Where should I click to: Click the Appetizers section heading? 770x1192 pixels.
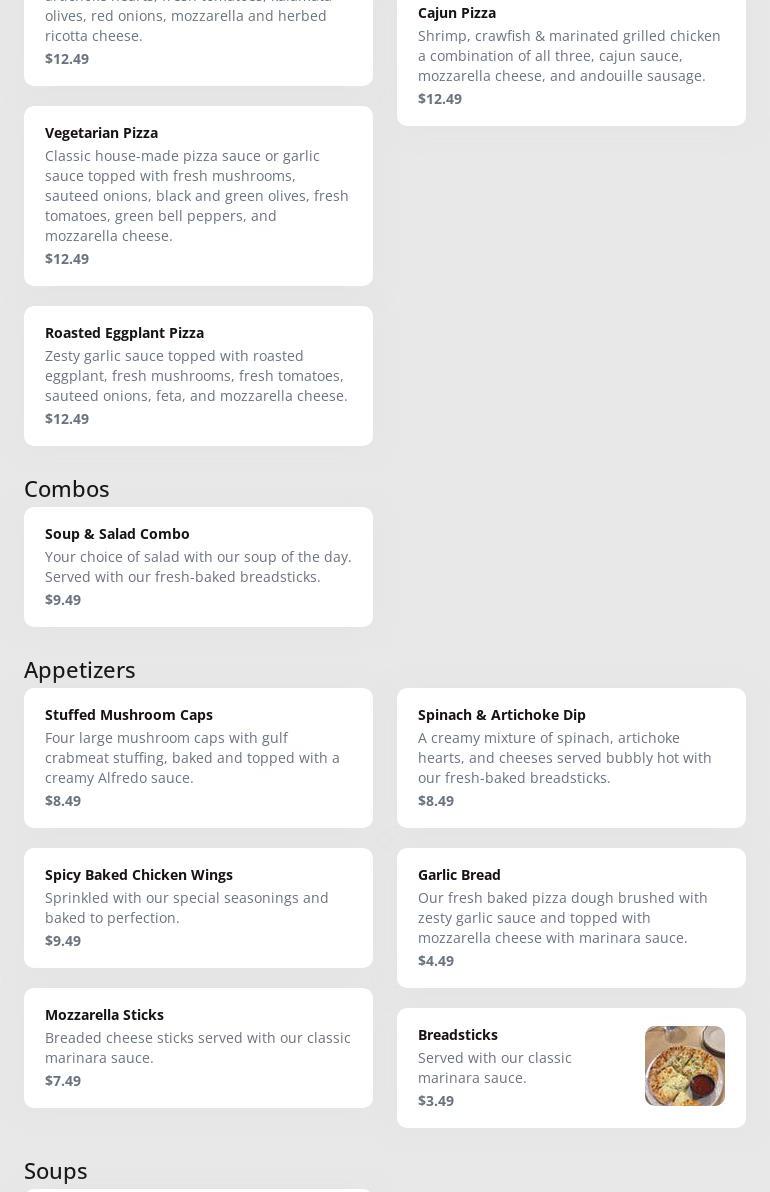tap(80, 670)
